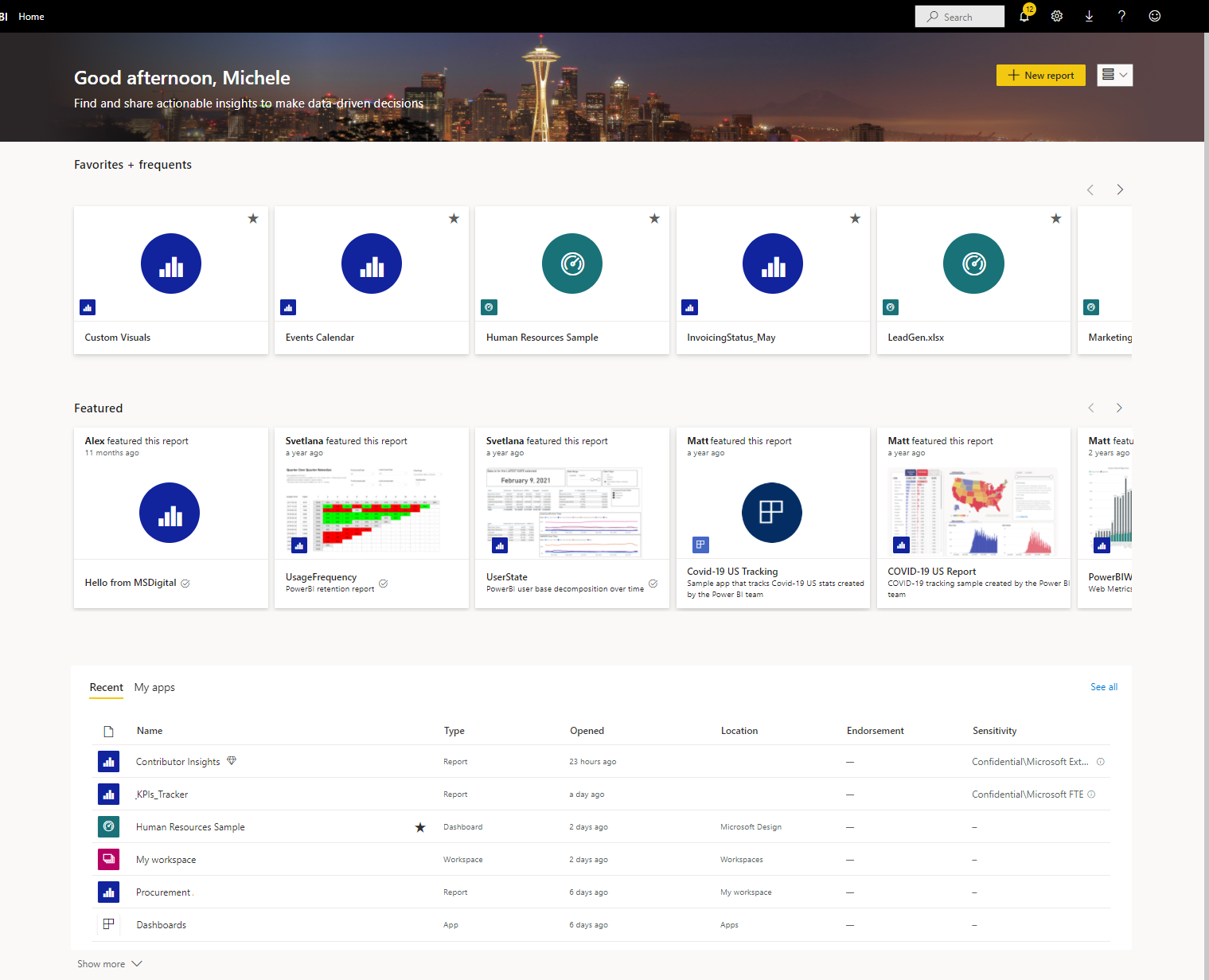The image size is (1209, 980).
Task: Open the notifications bell icon
Action: pyautogui.click(x=1024, y=16)
